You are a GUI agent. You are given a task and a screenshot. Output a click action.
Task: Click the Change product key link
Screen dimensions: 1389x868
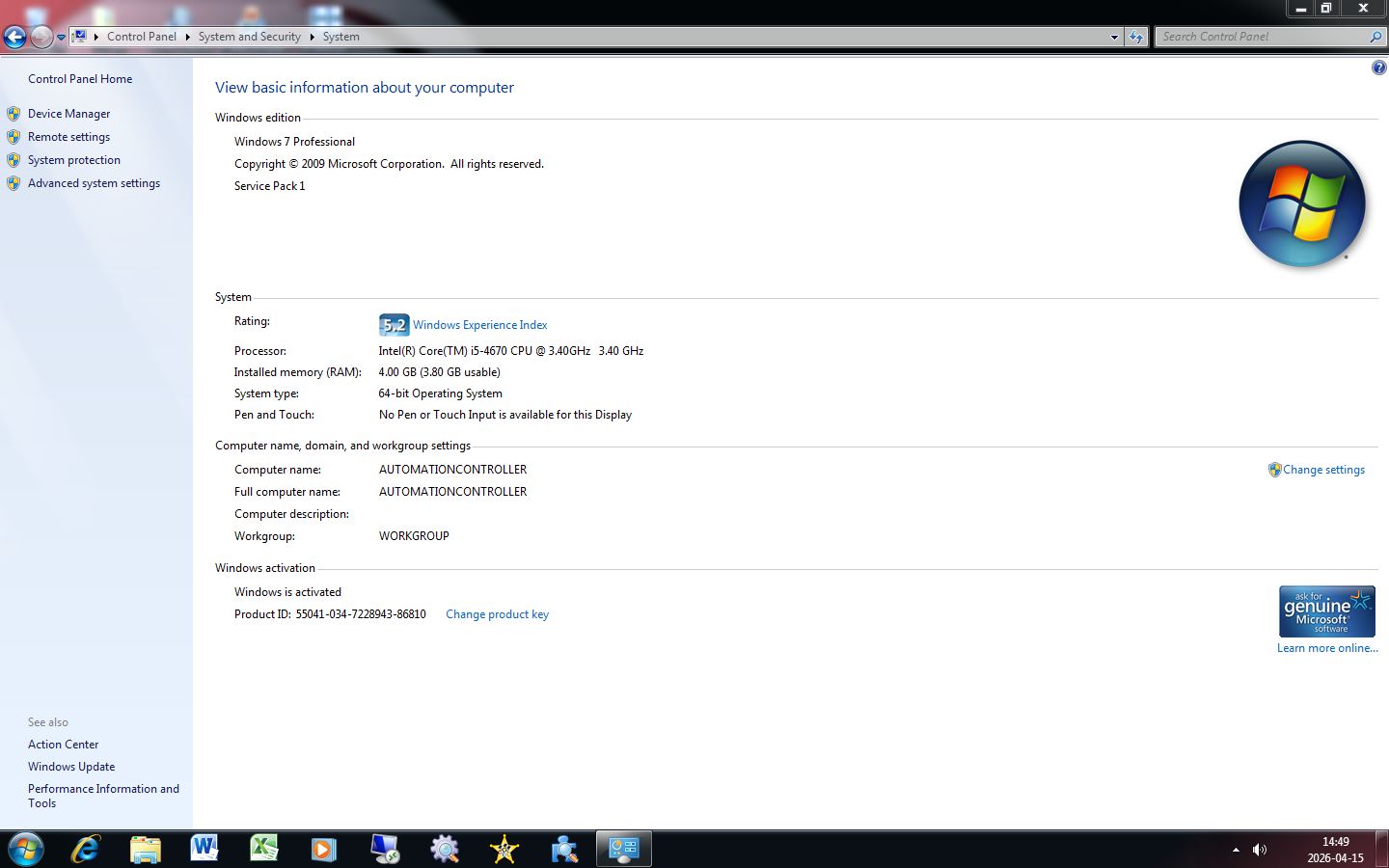coord(497,614)
